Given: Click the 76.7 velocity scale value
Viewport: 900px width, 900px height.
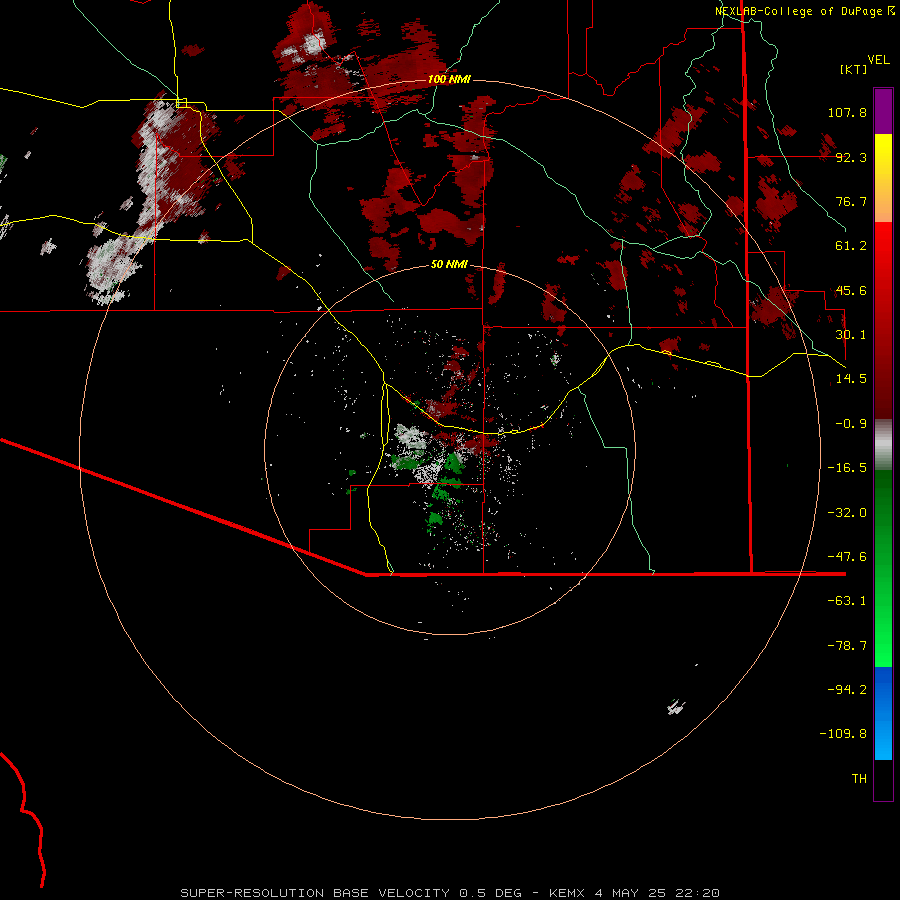Looking at the screenshot, I should click(851, 201).
